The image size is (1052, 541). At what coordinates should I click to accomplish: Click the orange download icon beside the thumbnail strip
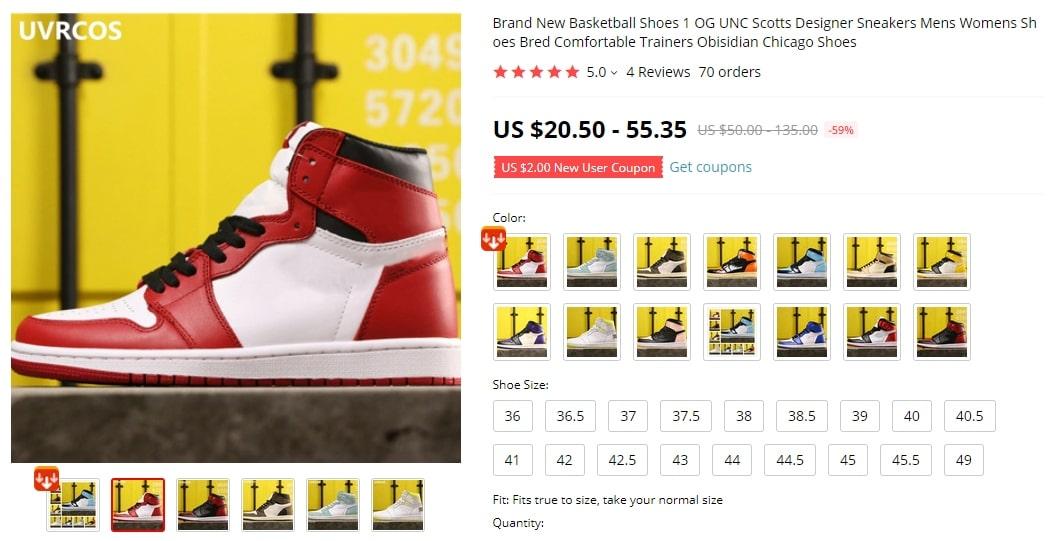click(46, 479)
